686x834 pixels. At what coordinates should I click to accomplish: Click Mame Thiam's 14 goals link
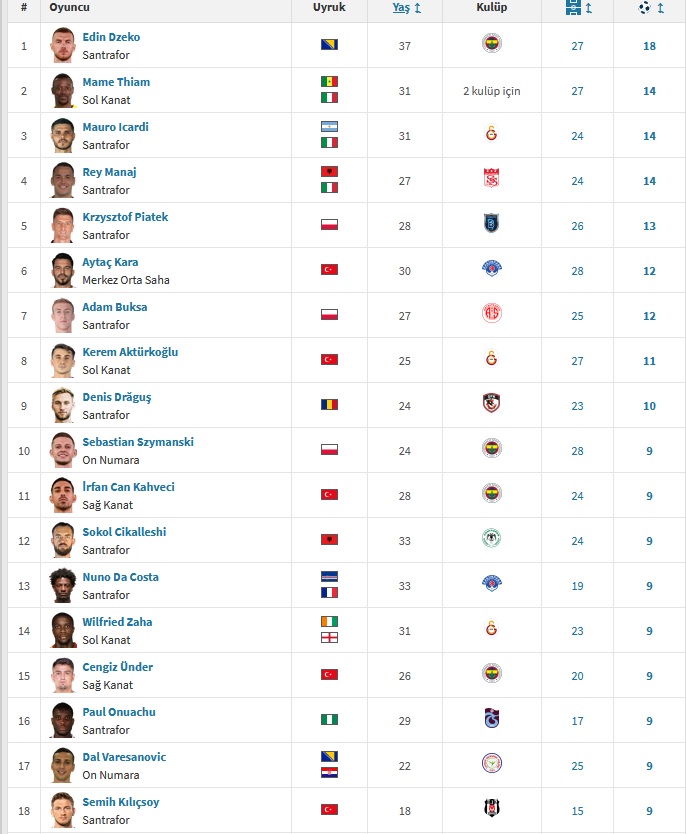click(x=649, y=91)
